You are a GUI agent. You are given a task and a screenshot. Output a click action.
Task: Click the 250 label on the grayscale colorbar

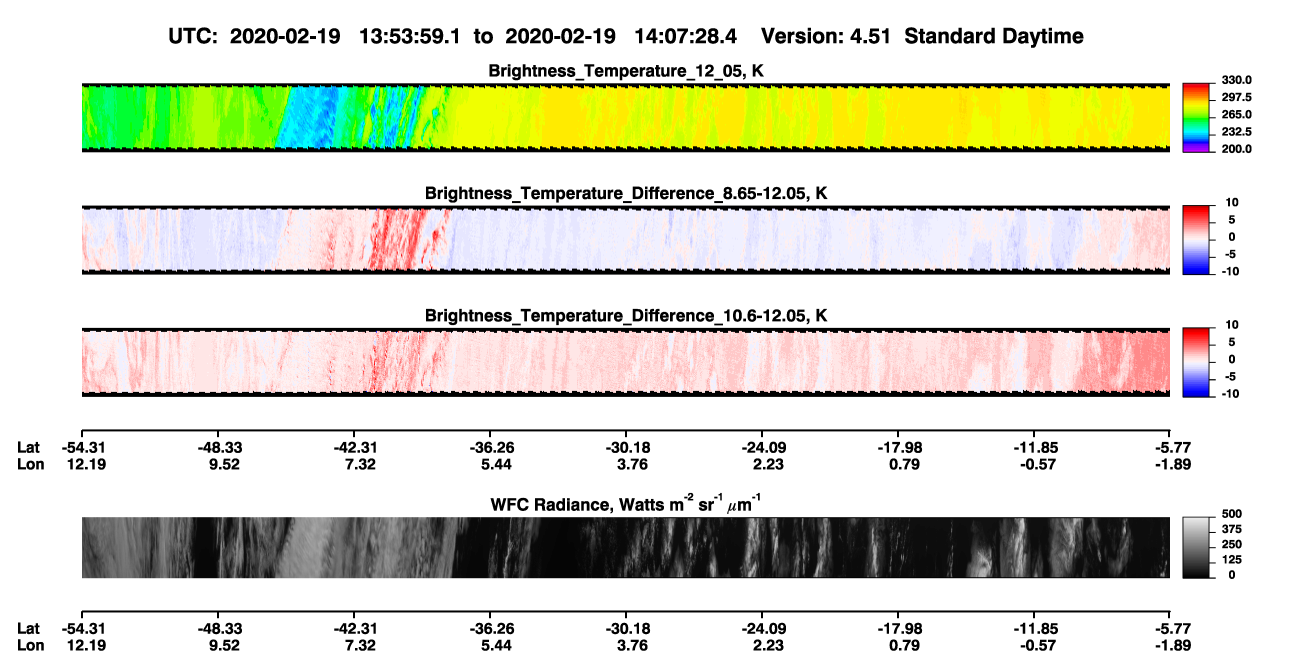tap(1230, 545)
